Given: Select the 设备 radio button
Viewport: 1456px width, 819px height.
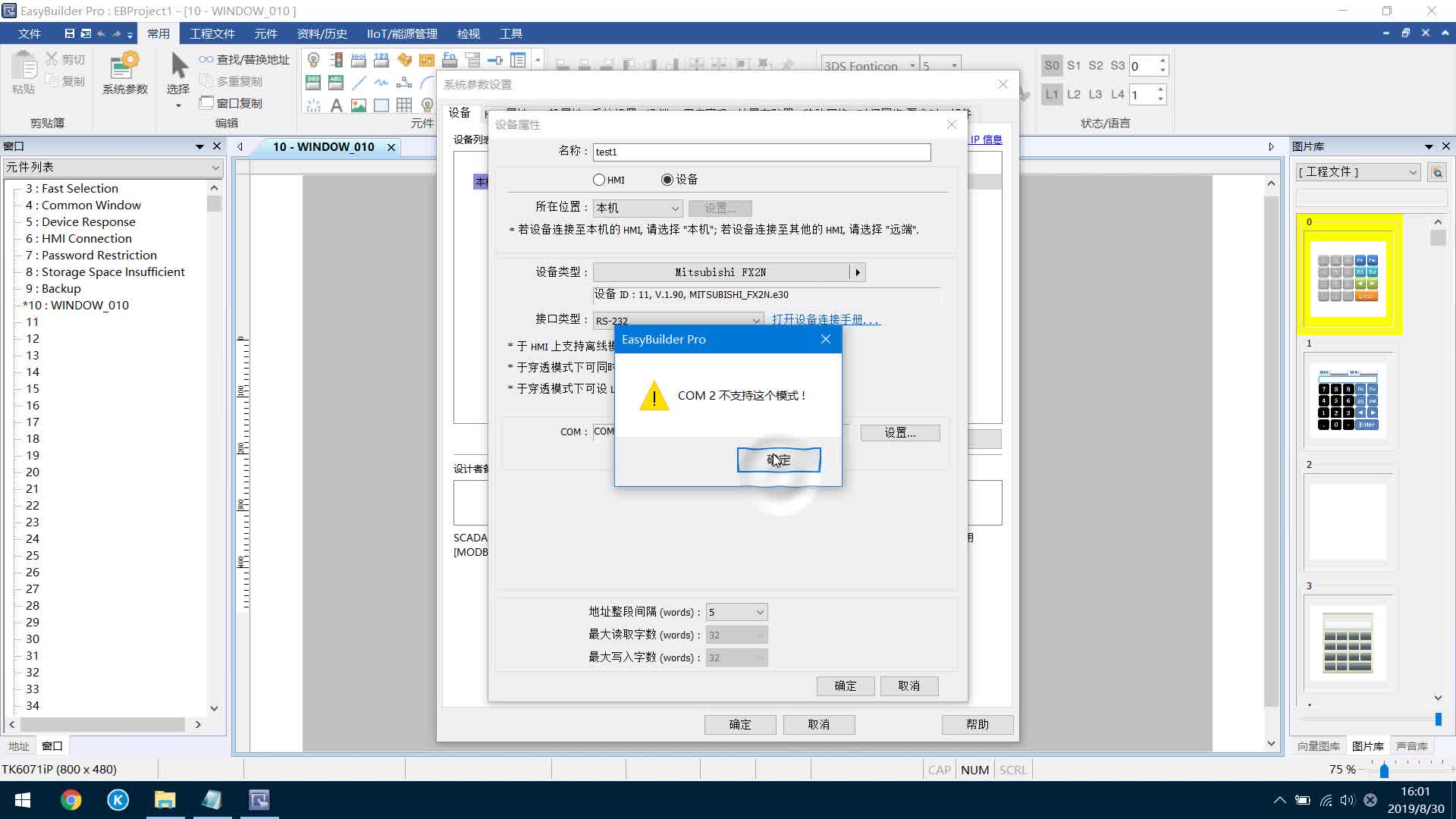Looking at the screenshot, I should 667,180.
